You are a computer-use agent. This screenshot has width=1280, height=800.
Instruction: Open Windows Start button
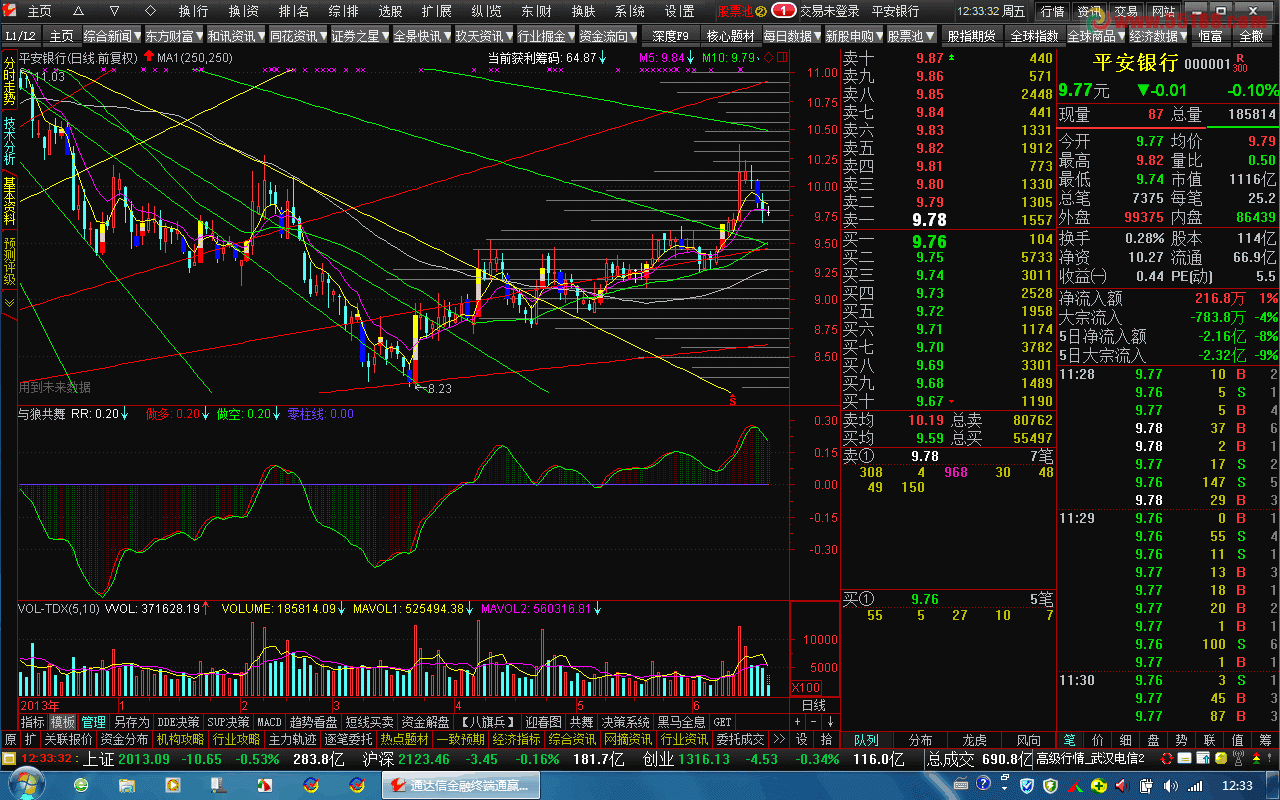(x=26, y=784)
